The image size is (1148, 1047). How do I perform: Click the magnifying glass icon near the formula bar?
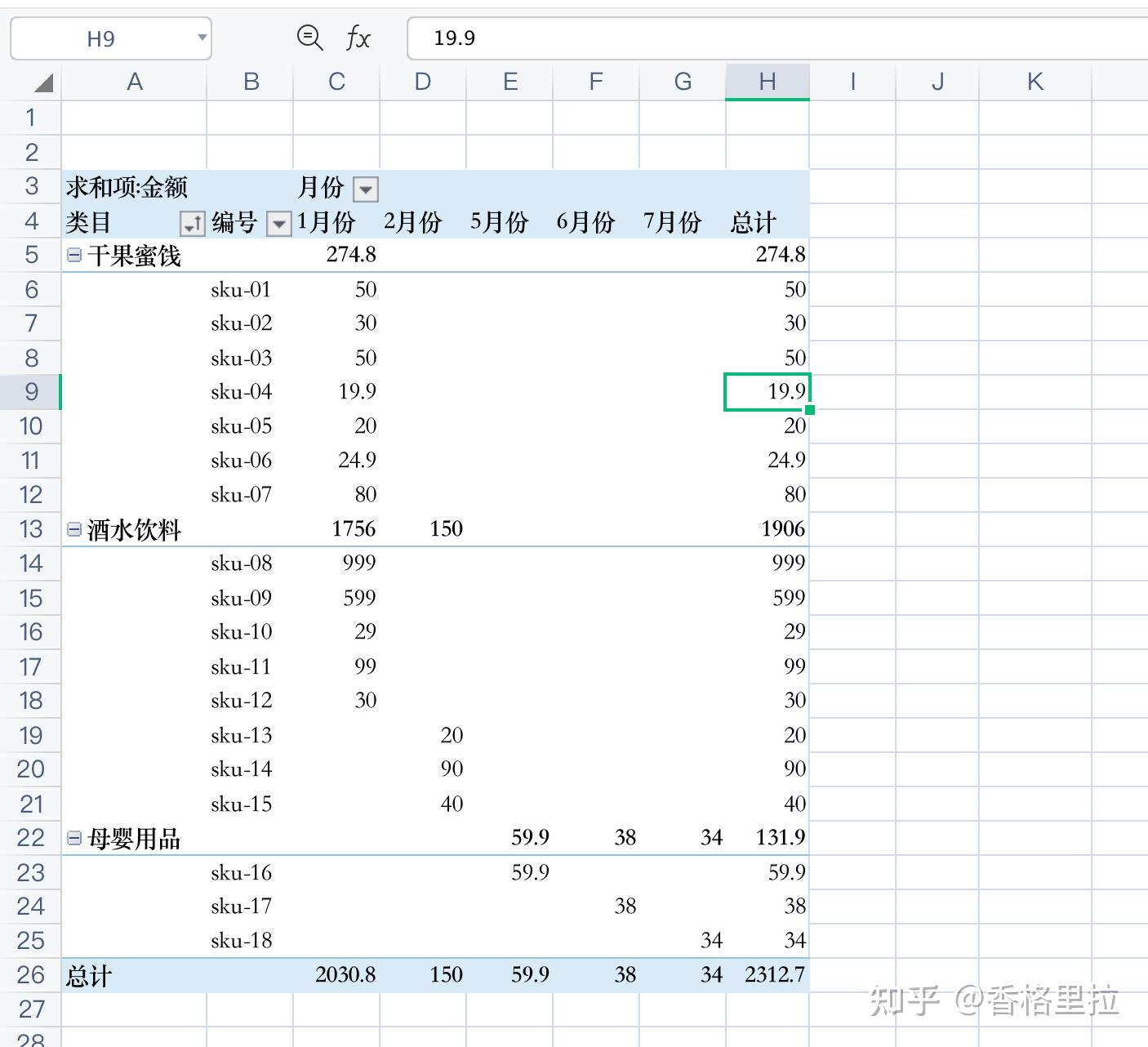click(x=309, y=38)
